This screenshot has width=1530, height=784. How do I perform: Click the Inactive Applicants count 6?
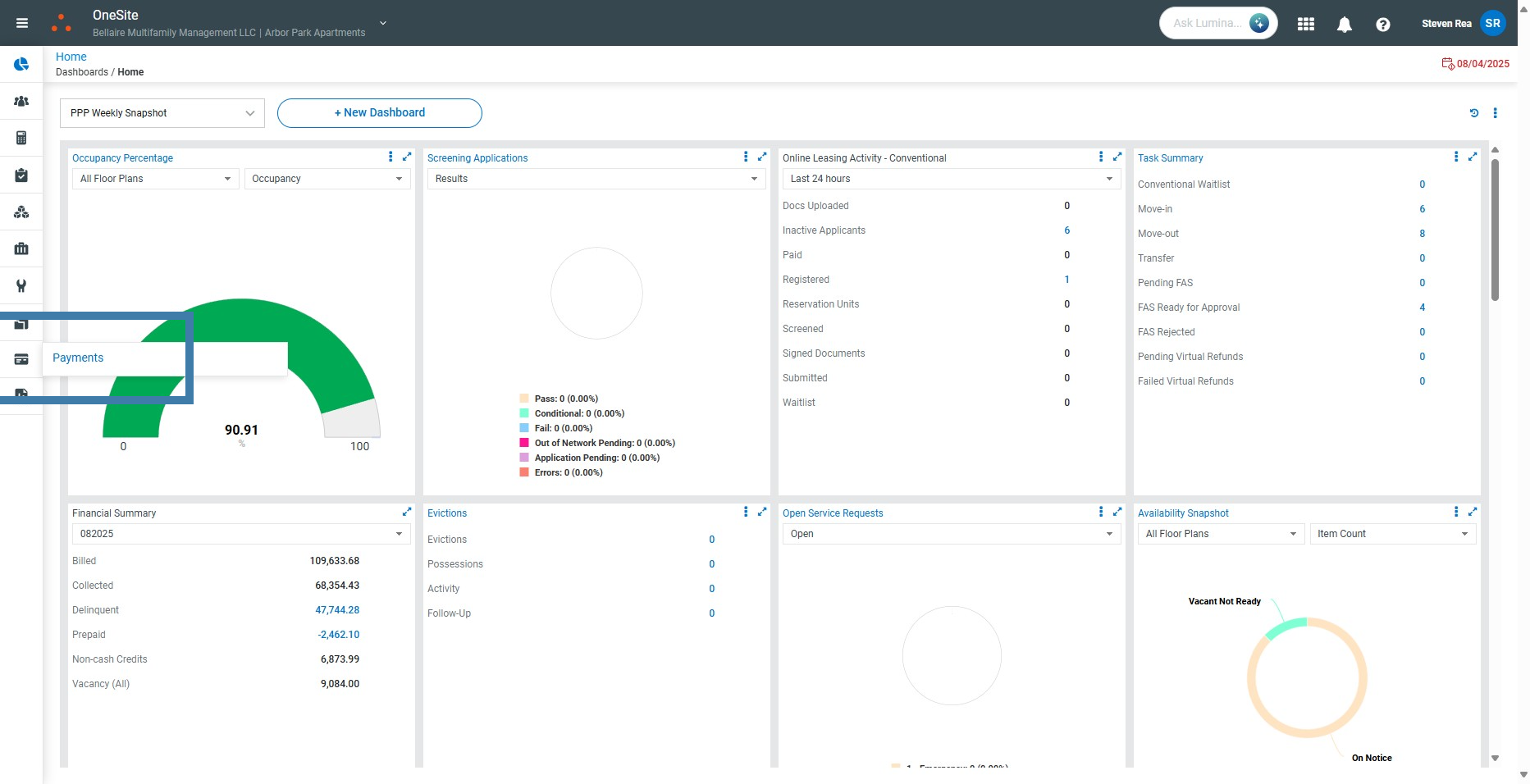click(x=1067, y=230)
